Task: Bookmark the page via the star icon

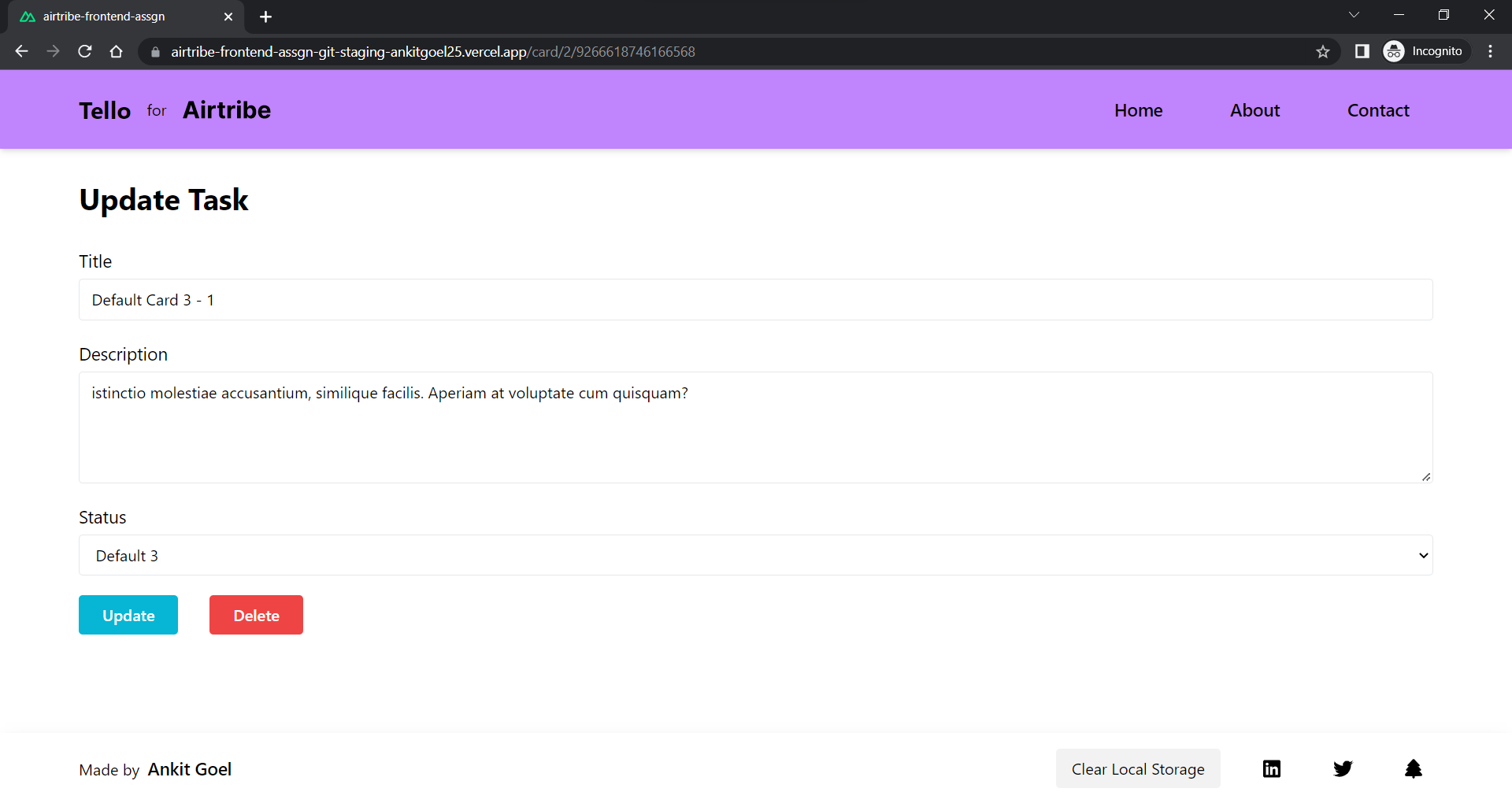Action: [1323, 51]
